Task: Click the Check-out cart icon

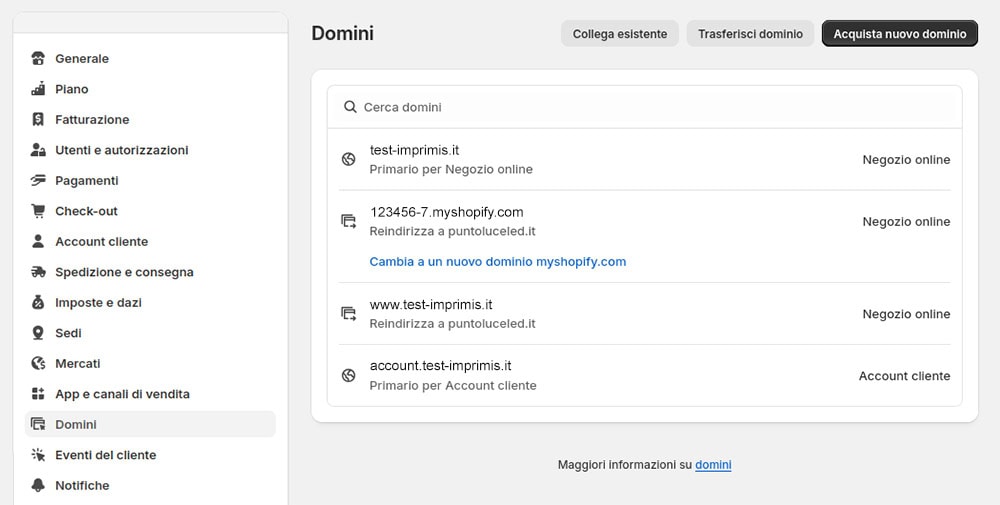Action: click(38, 211)
